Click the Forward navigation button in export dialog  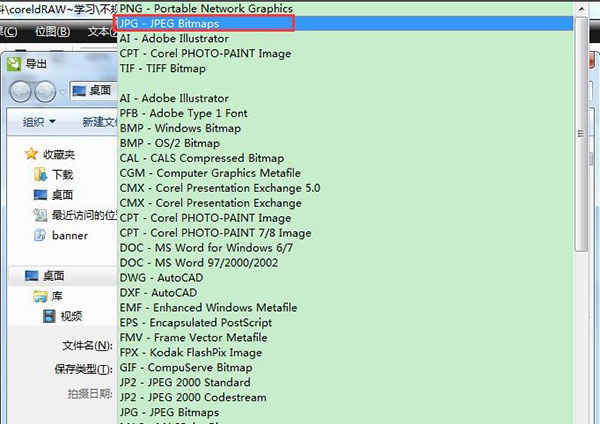[45, 91]
